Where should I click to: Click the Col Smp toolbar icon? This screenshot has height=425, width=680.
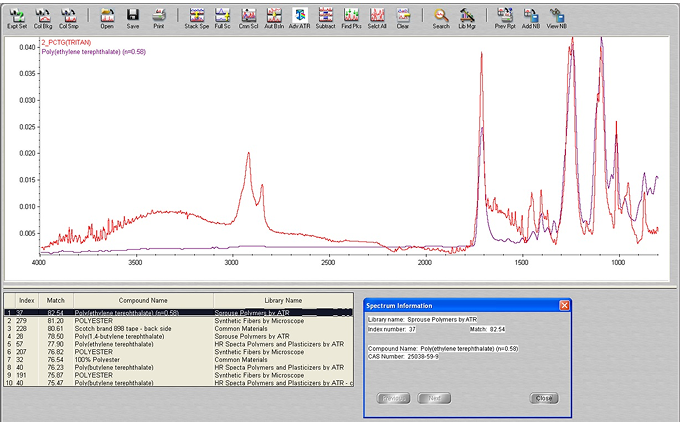click(x=69, y=17)
